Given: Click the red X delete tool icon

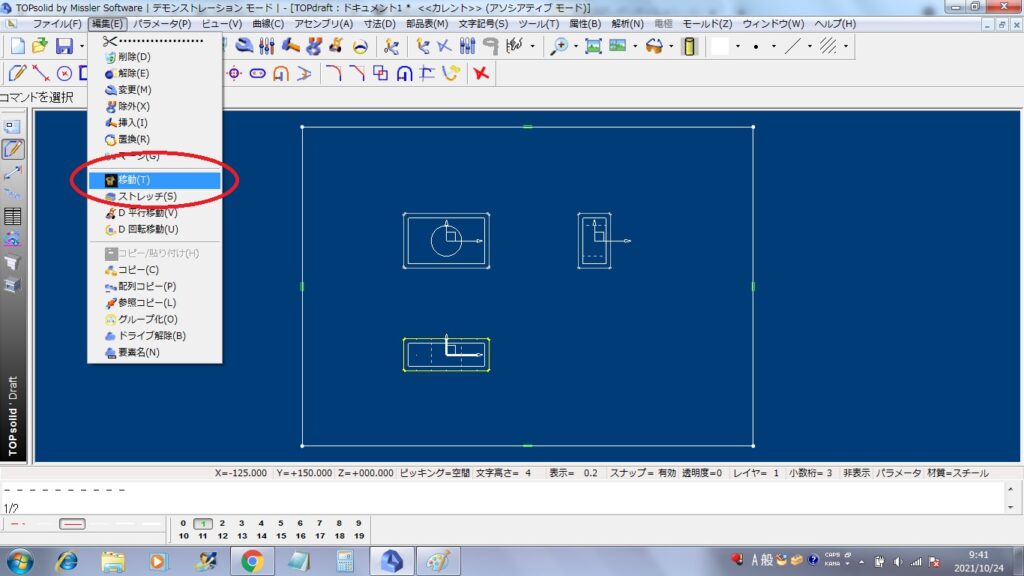Looking at the screenshot, I should (x=481, y=73).
